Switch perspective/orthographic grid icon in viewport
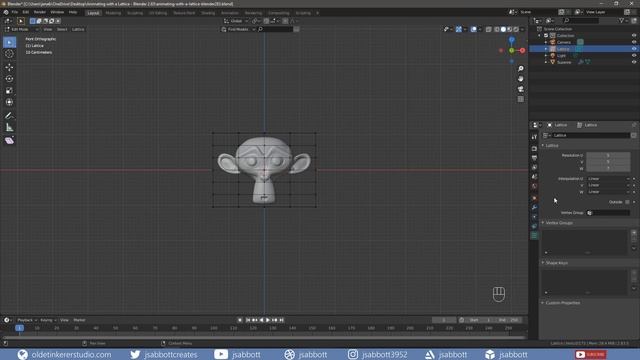This screenshot has width=640, height=360. [x=520, y=99]
